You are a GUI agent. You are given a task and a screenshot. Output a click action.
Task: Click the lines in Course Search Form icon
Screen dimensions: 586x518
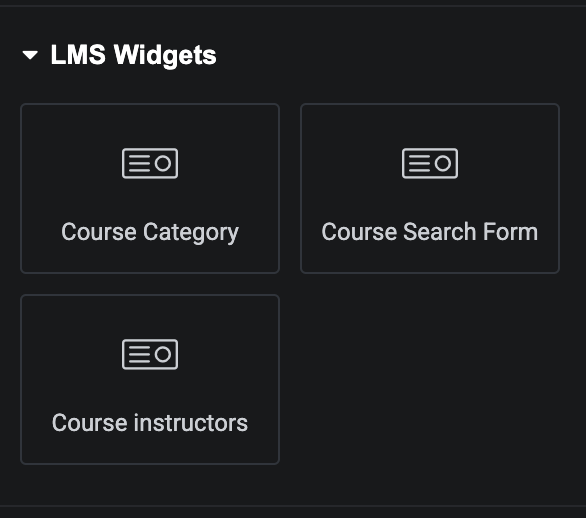pyautogui.click(x=419, y=163)
